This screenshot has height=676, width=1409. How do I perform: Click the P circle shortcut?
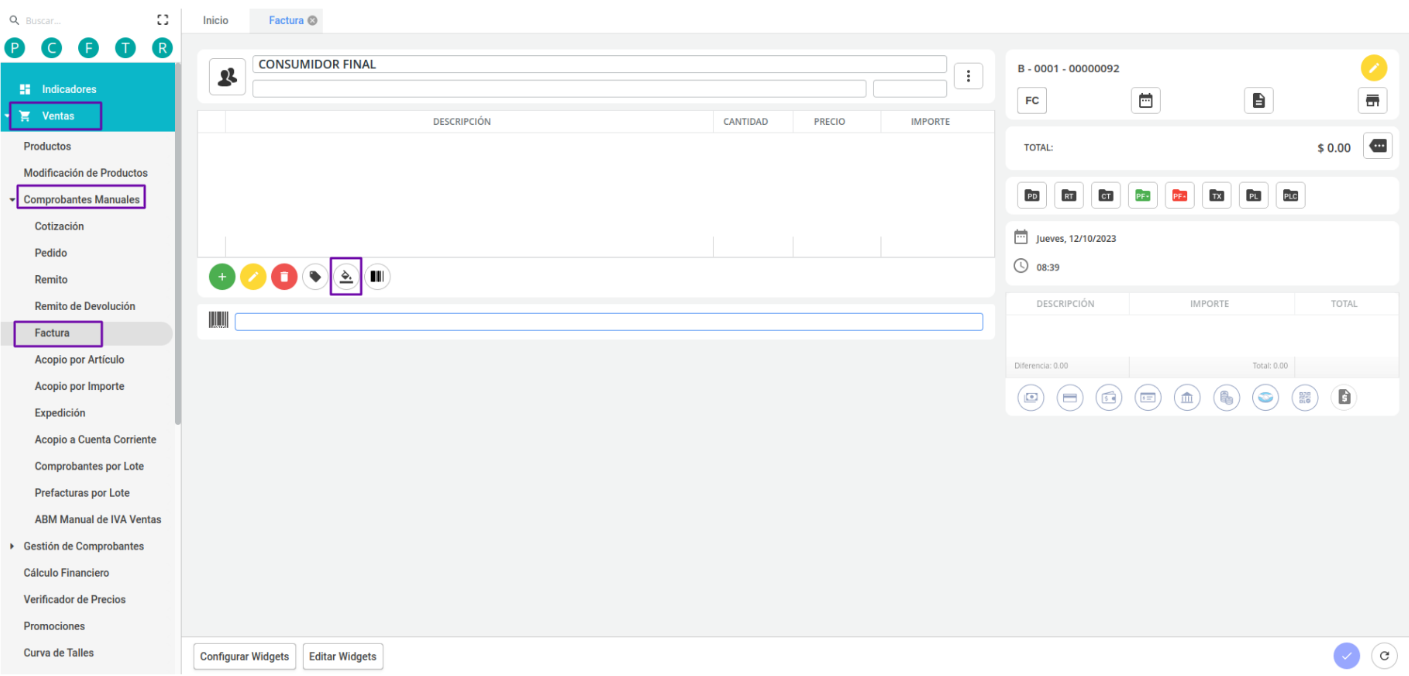[14, 47]
